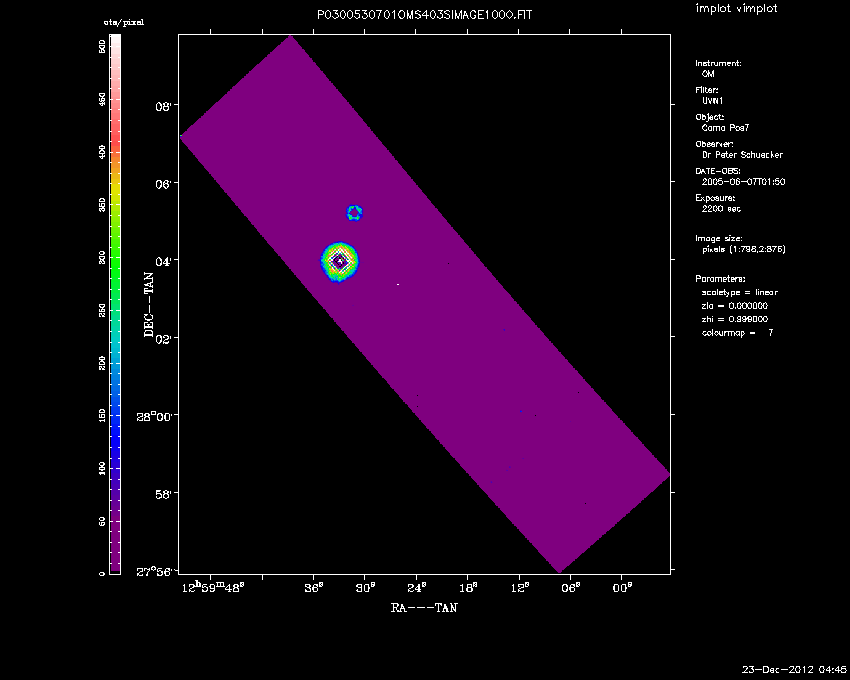
Task: Click the RA tick label 24s
Action: click(417, 588)
